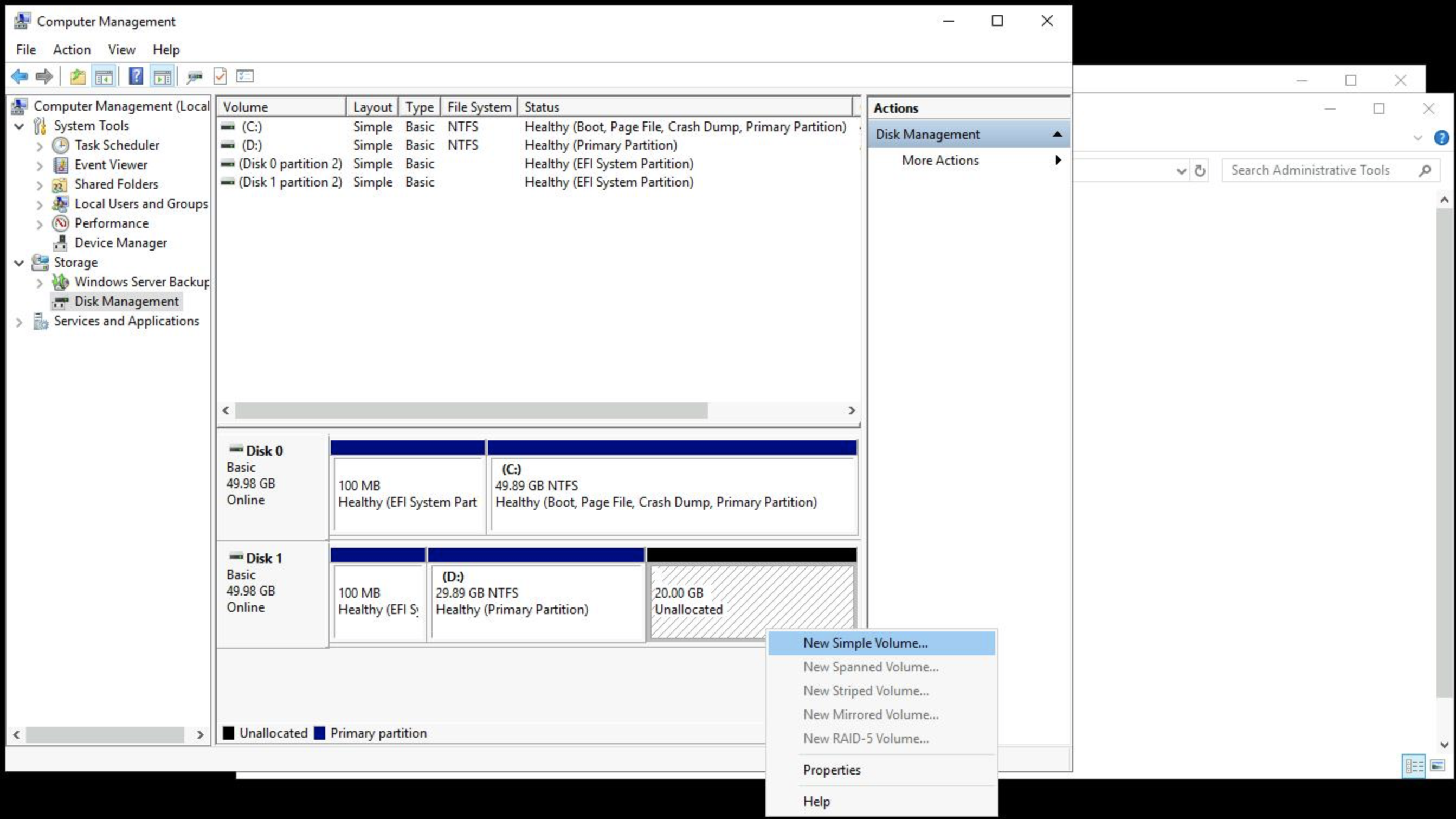The width and height of the screenshot is (1456, 819).
Task: Open Task Scheduler in the tree
Action: 117,145
